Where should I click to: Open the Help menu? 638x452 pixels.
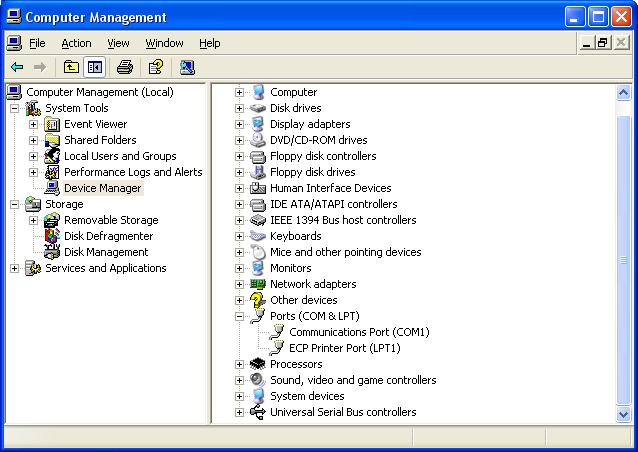[210, 43]
